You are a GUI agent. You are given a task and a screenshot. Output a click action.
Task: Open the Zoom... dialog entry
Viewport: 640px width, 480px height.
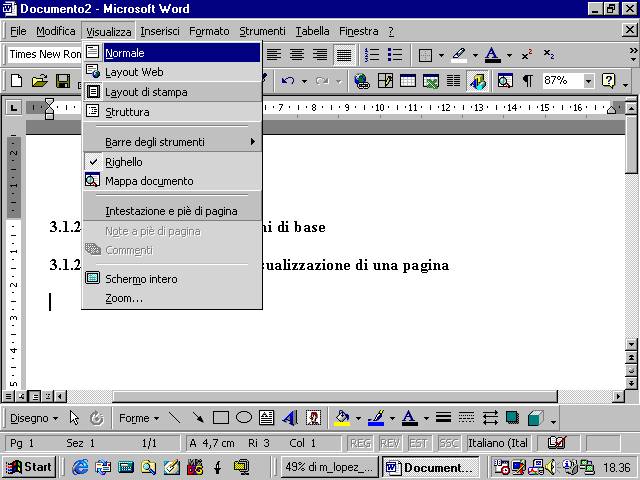click(171, 298)
